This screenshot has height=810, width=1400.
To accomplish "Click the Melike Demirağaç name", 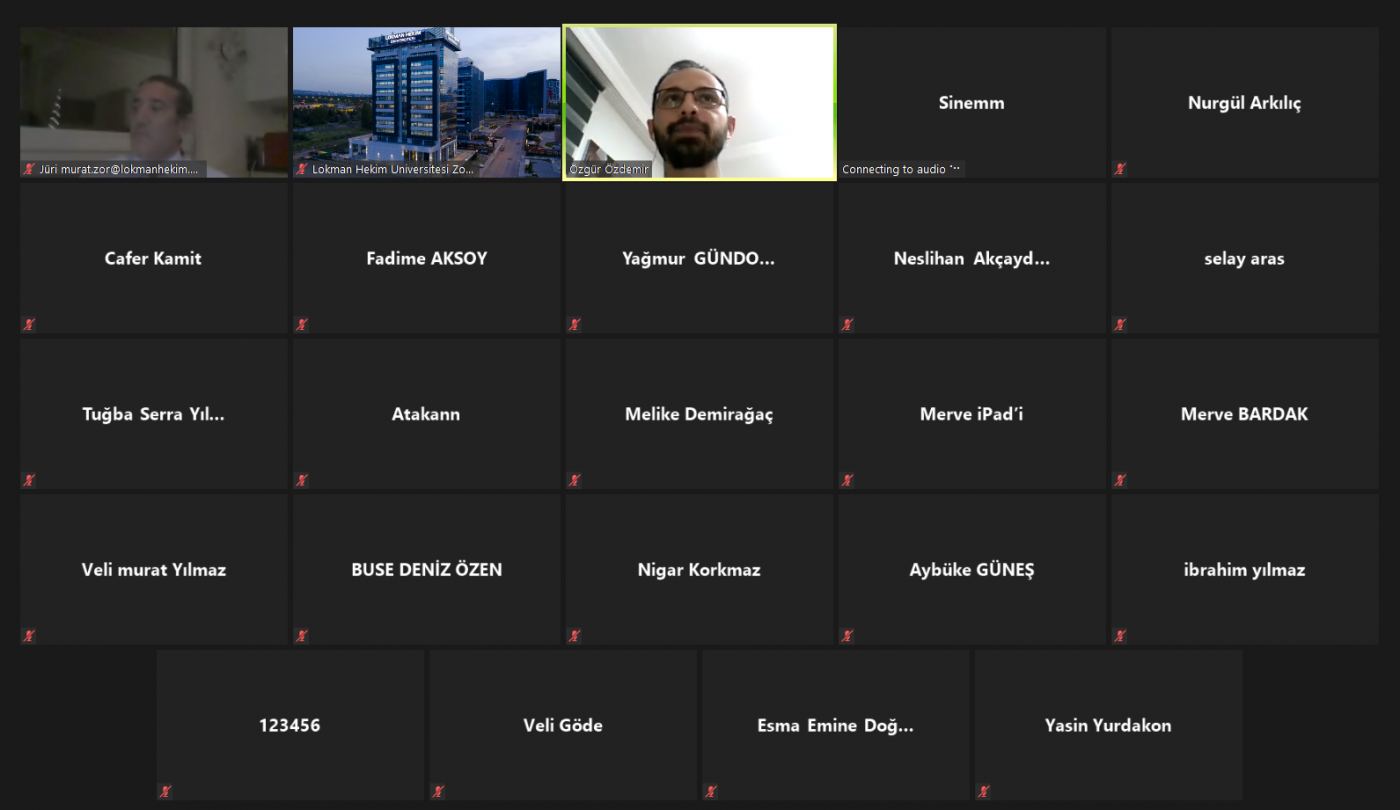I will click(x=699, y=414).
